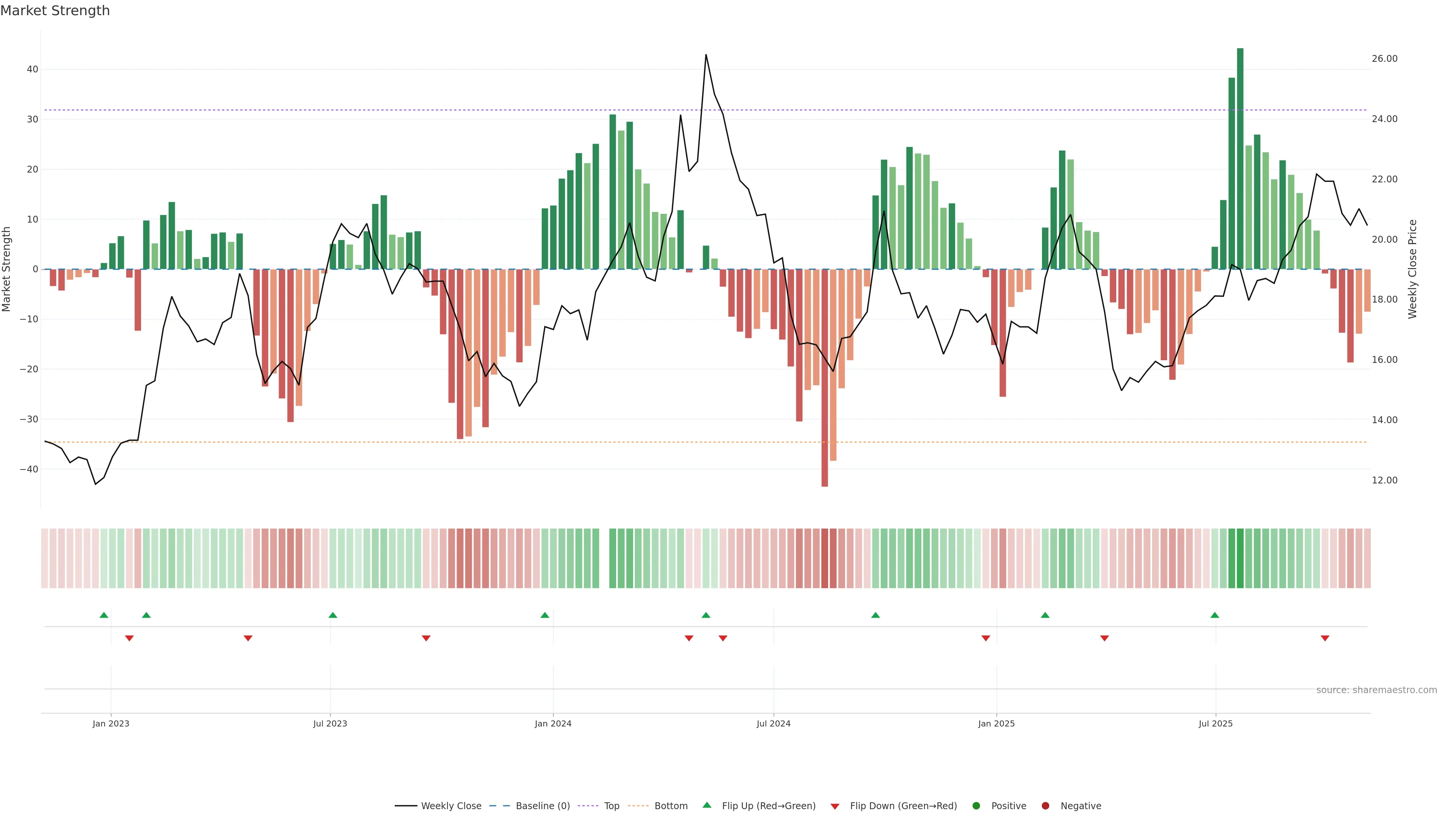This screenshot has width=1456, height=819.
Task: Click the green flip-up triangle just after Jul 2023
Action: pyautogui.click(x=333, y=615)
